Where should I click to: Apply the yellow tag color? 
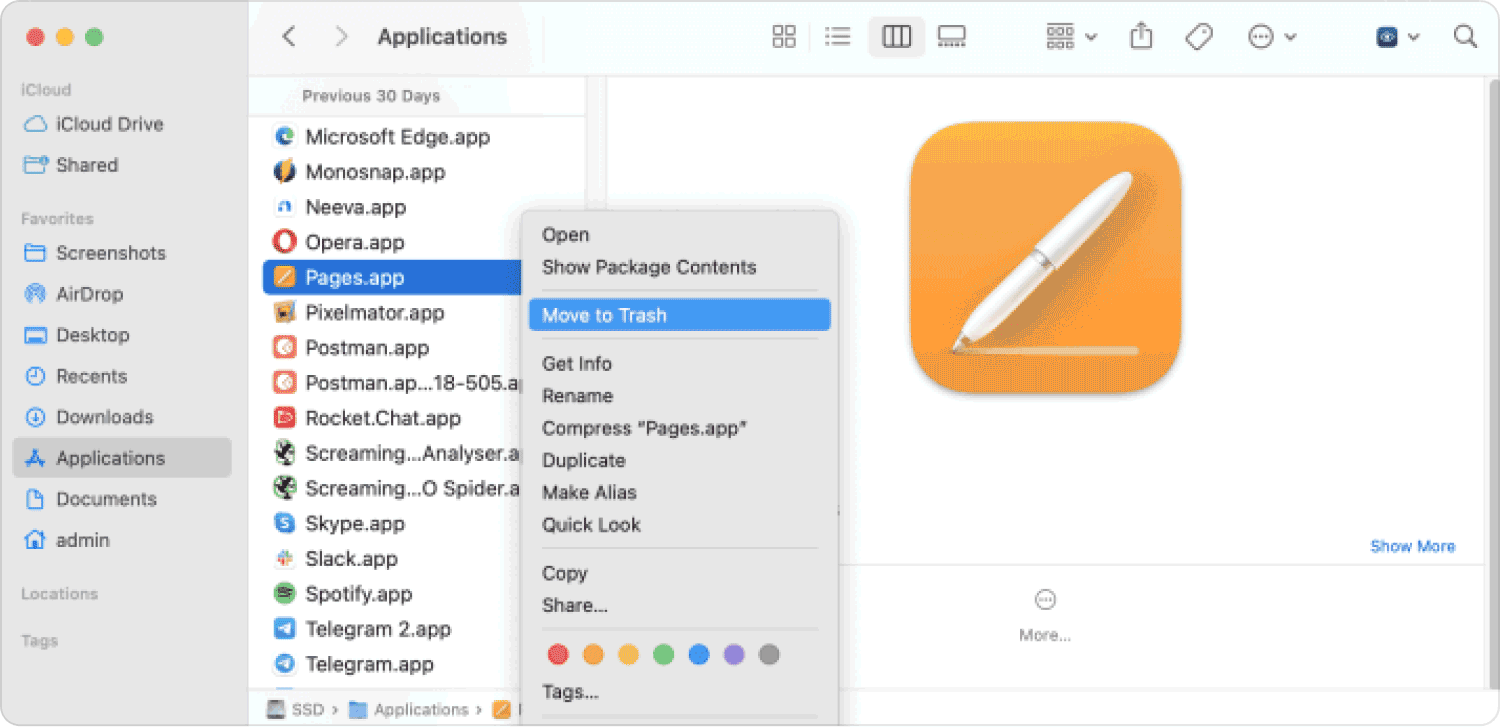click(x=628, y=655)
